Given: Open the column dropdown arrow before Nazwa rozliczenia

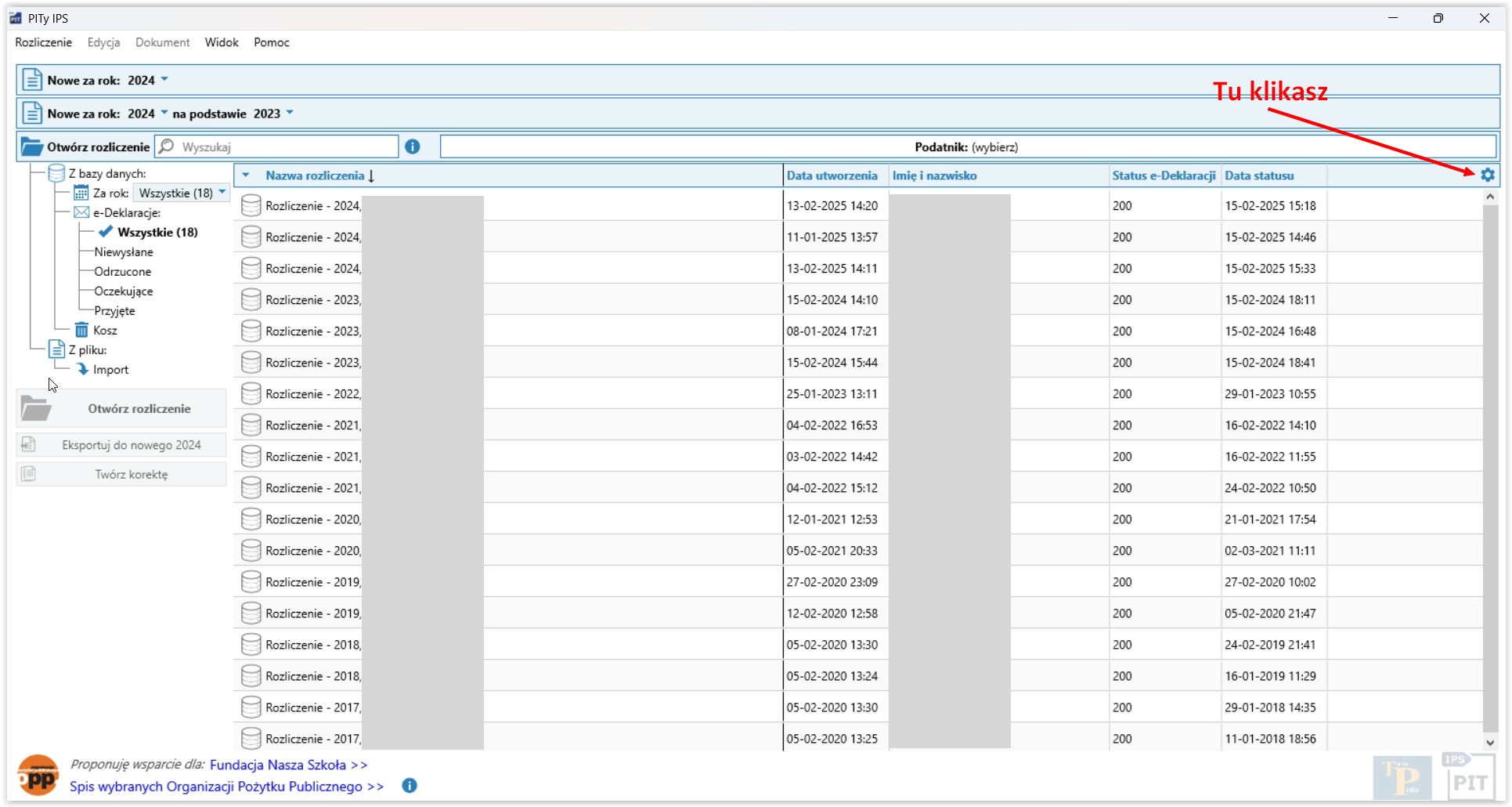Looking at the screenshot, I should tap(246, 176).
